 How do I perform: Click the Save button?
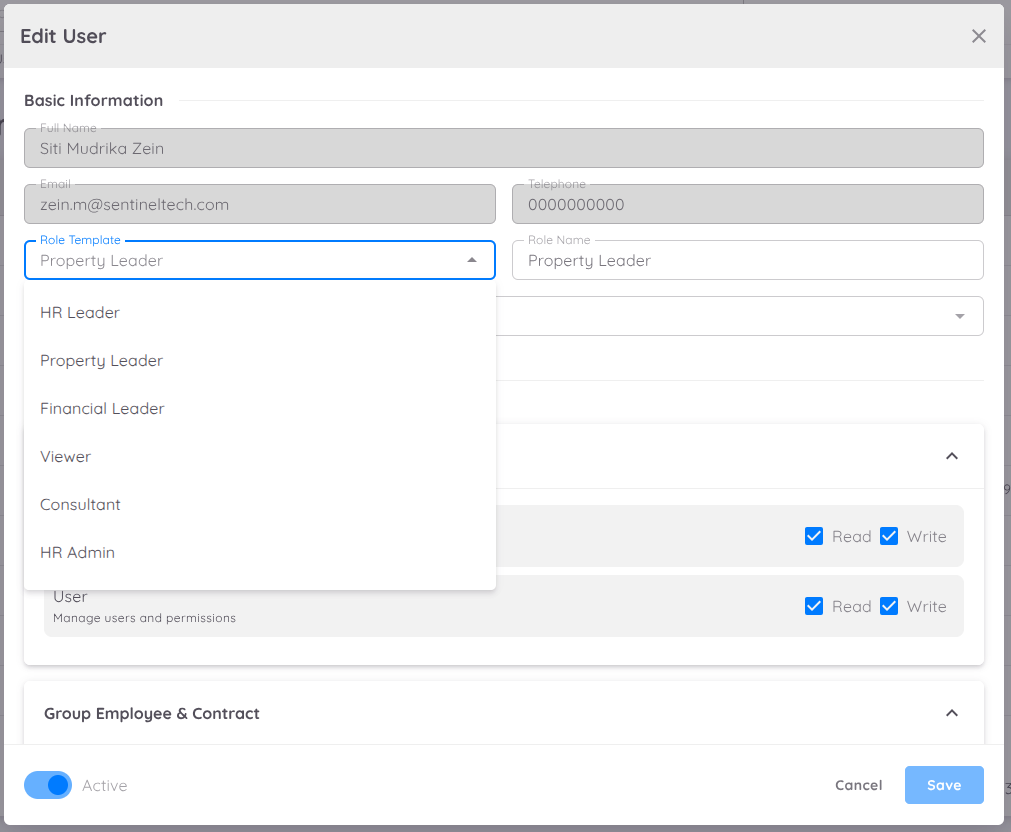pos(943,785)
